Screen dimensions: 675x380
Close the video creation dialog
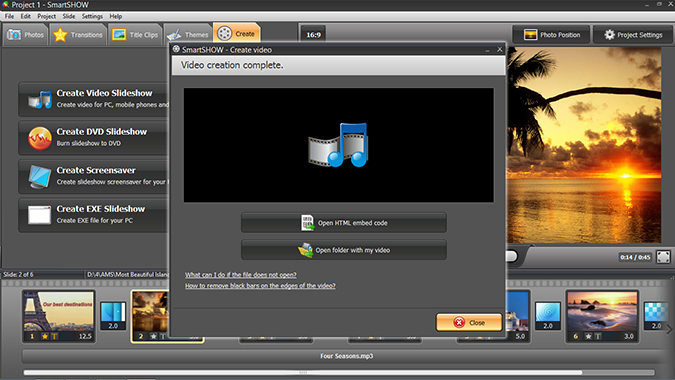click(469, 322)
